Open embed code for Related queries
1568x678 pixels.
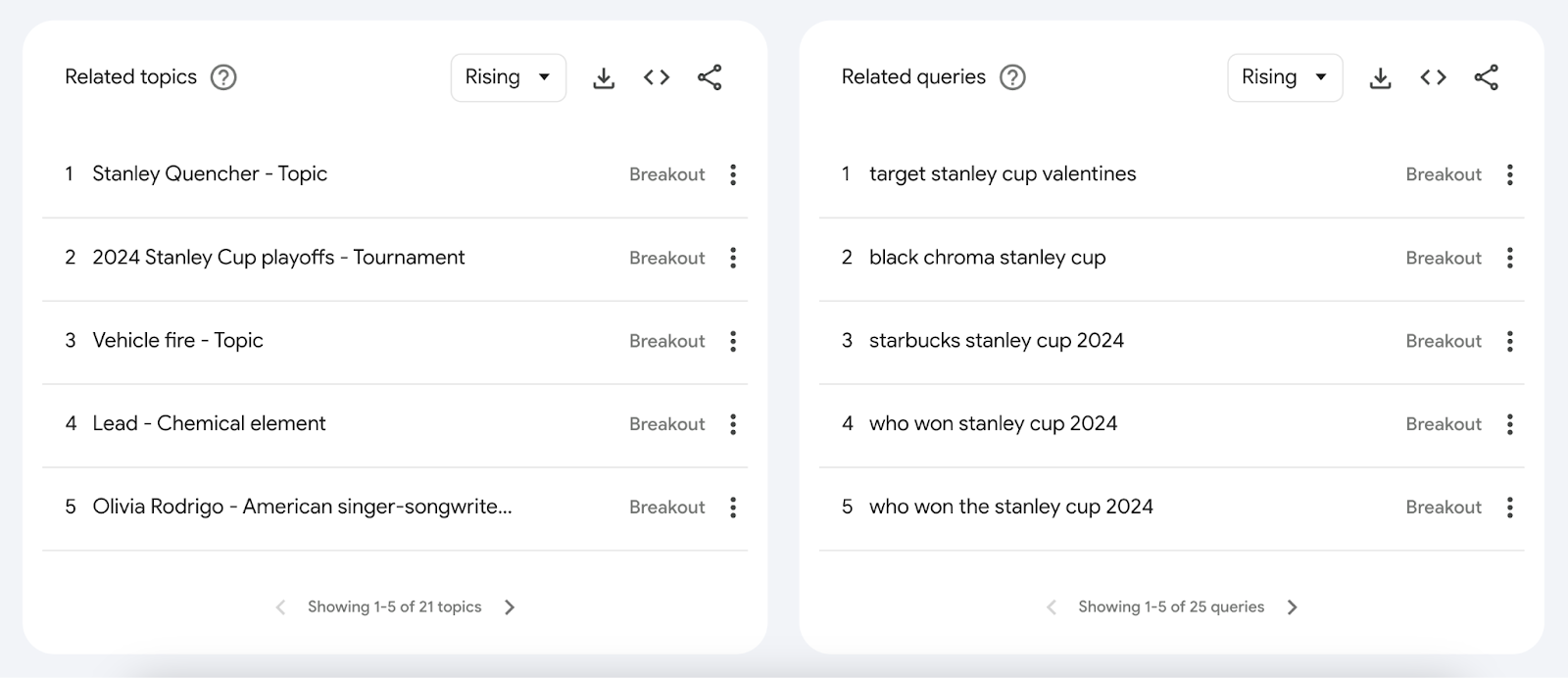(x=1433, y=76)
